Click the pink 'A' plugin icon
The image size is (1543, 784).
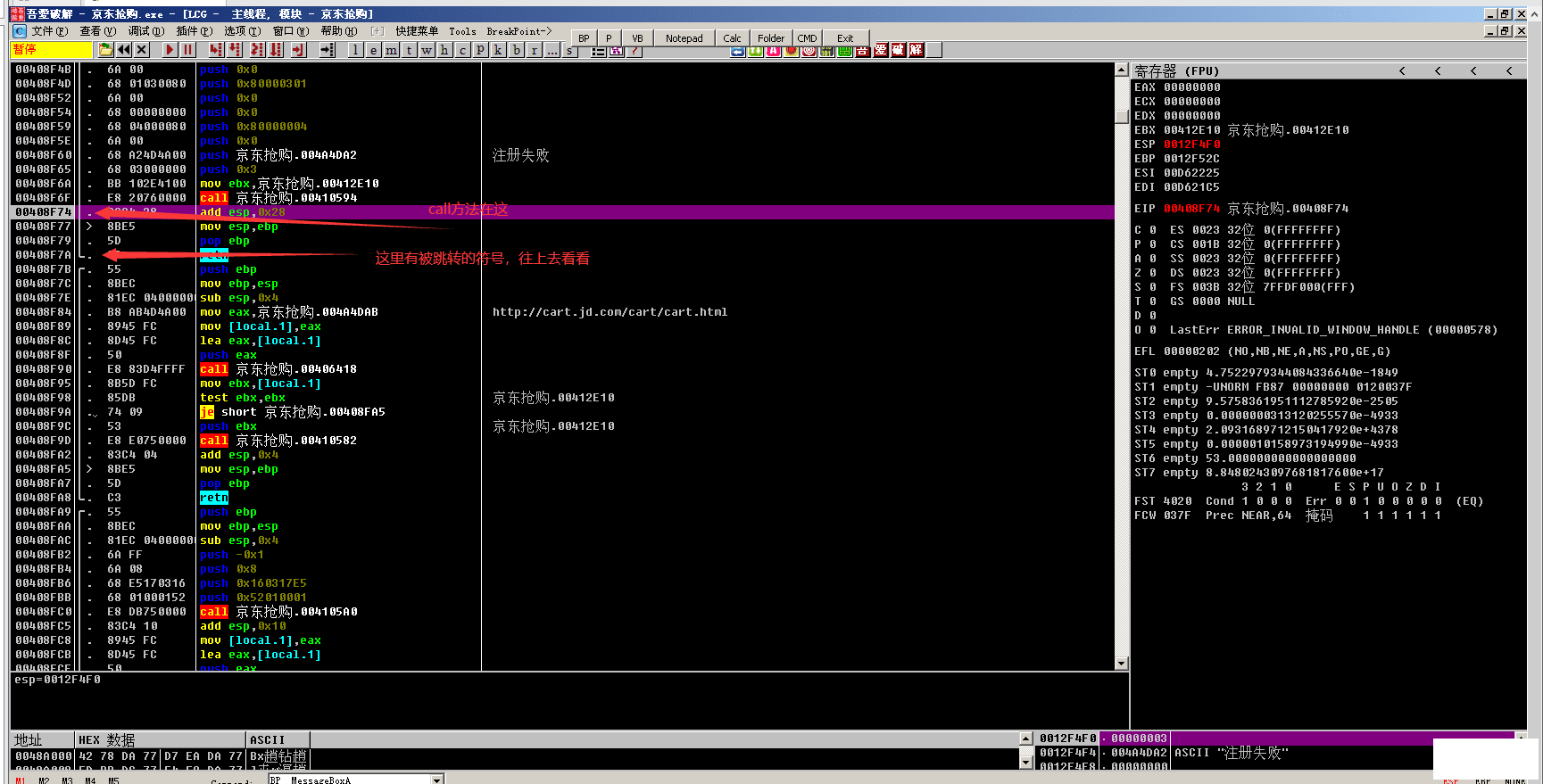pos(773,51)
